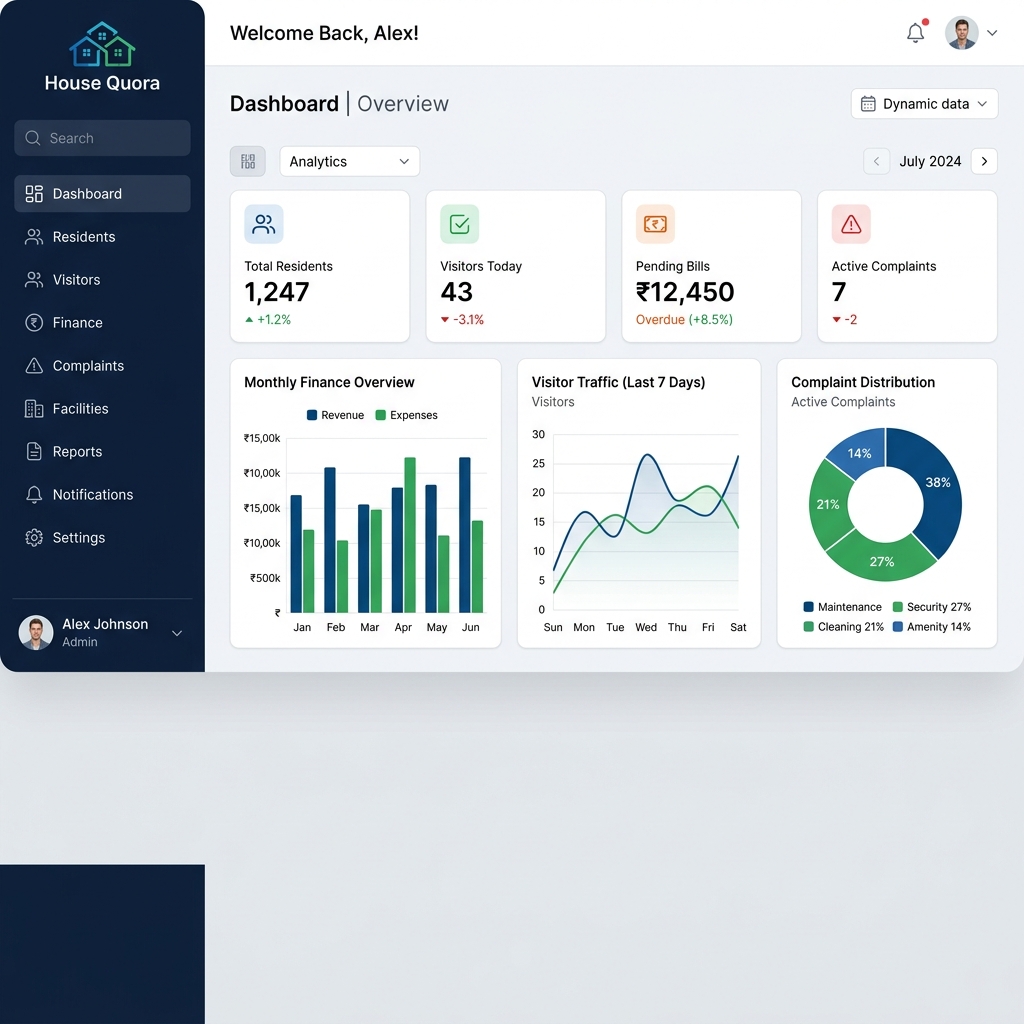
Task: Focus the sidebar Search field
Action: [103, 138]
